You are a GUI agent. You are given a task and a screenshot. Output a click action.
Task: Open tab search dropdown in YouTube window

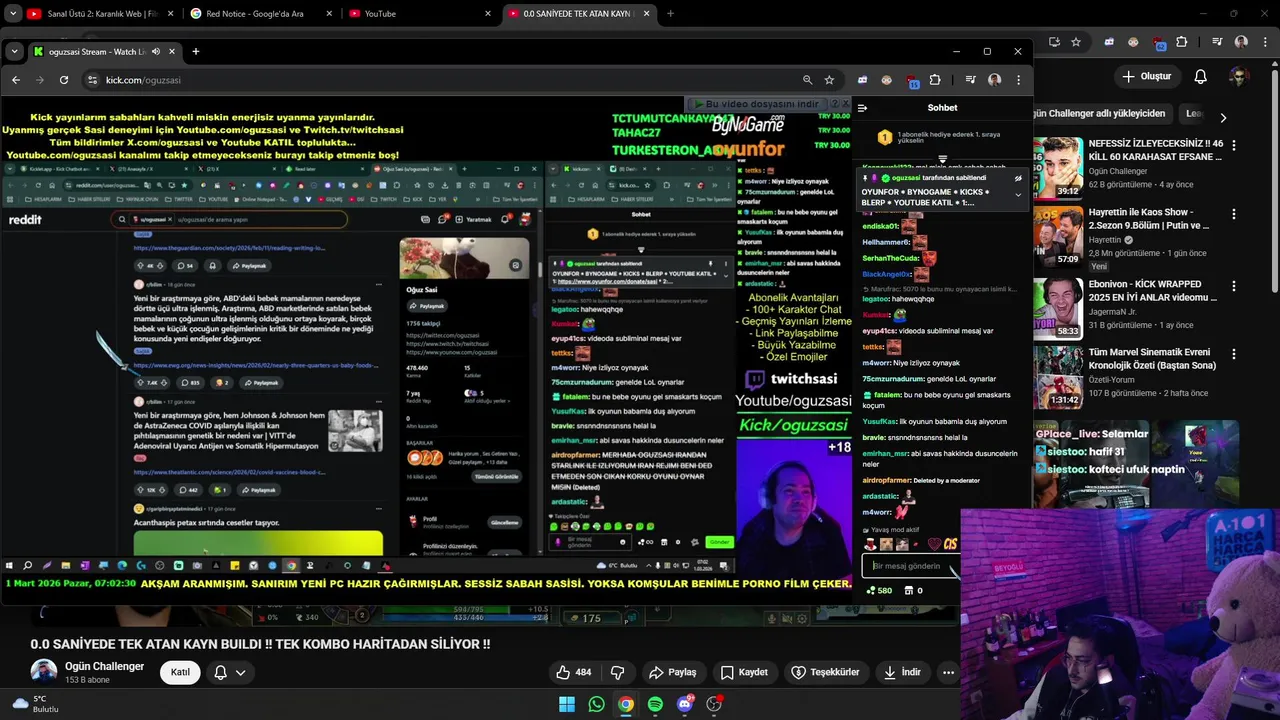[x=12, y=13]
